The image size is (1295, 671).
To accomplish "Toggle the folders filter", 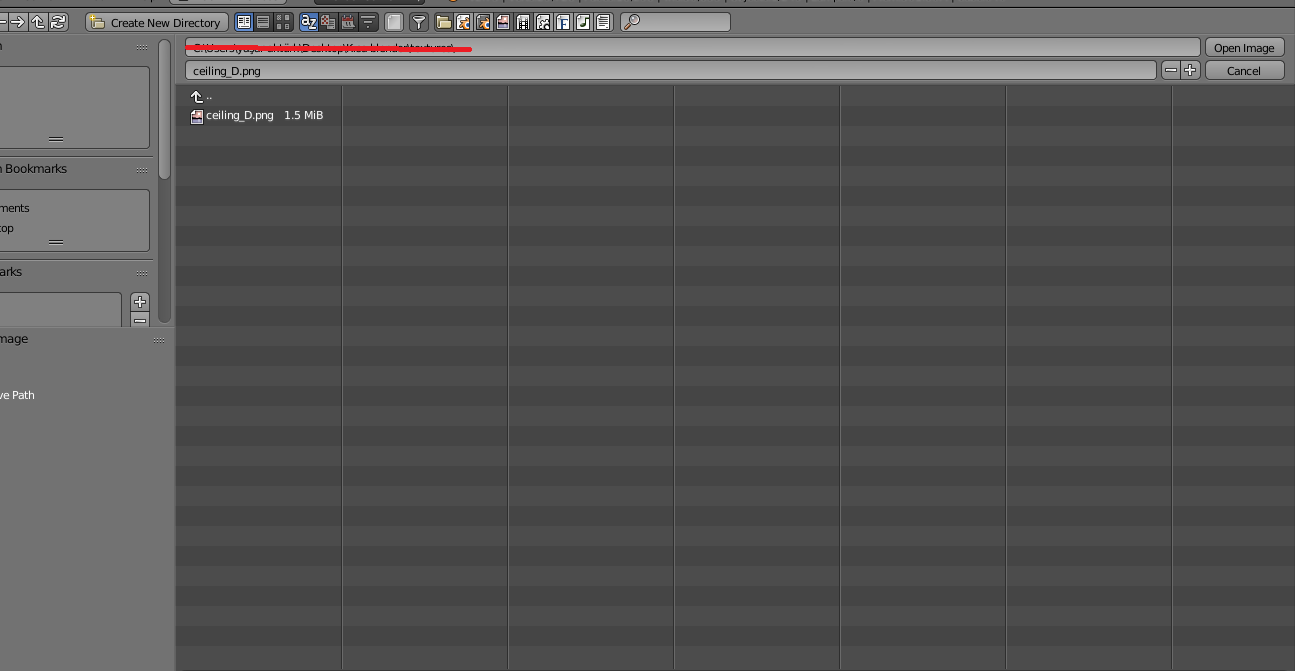I will tap(444, 22).
